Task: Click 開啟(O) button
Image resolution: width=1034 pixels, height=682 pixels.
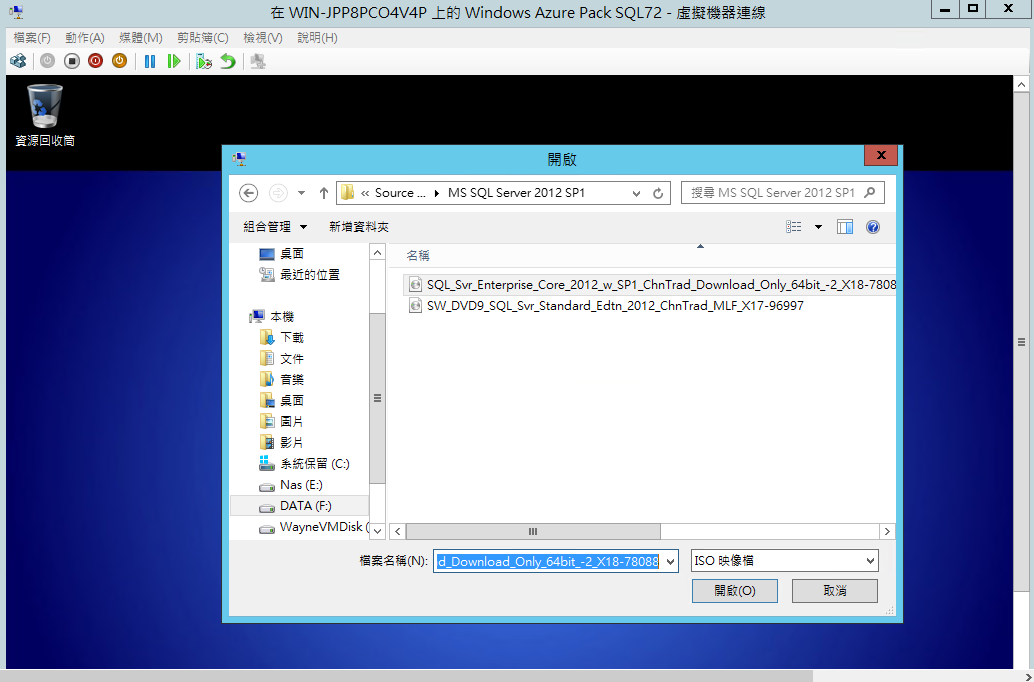Action: (735, 590)
